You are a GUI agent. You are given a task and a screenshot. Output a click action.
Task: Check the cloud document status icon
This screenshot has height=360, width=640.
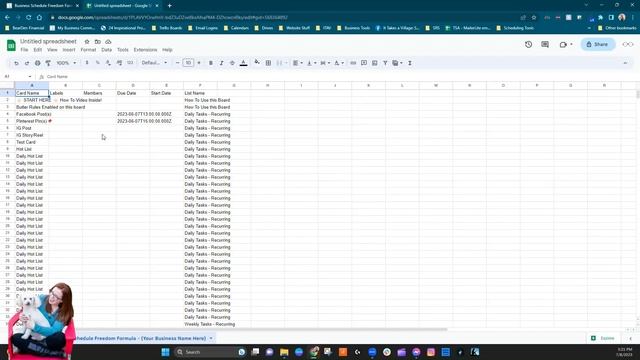pyautogui.click(x=108, y=42)
